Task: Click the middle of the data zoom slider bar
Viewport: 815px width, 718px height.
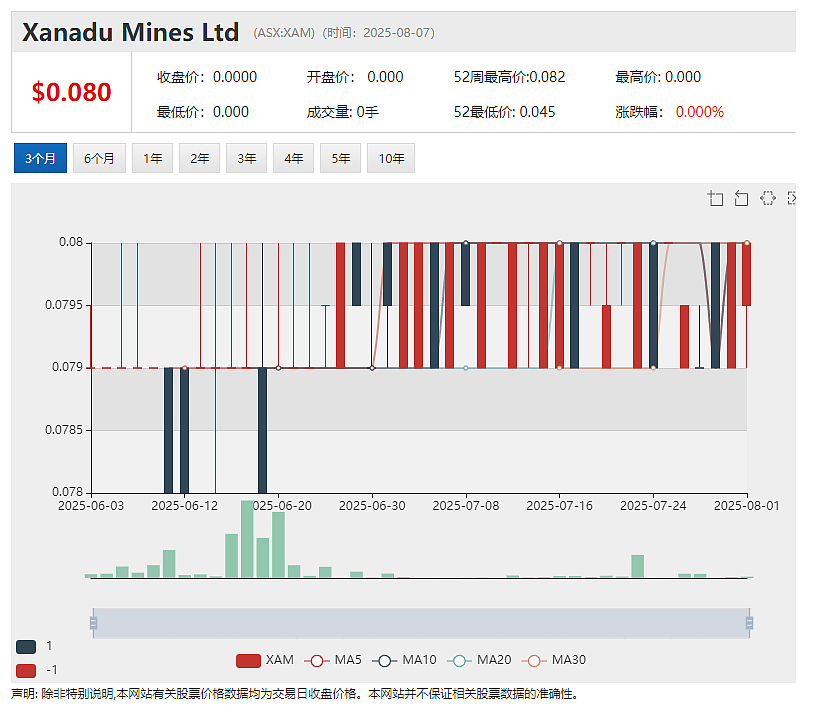Action: coord(421,623)
